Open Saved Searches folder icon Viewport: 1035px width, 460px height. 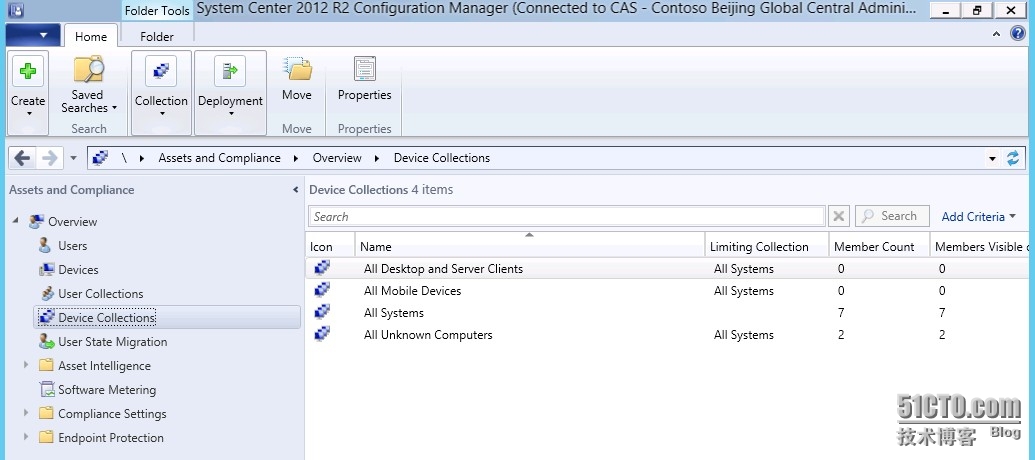tap(88, 70)
